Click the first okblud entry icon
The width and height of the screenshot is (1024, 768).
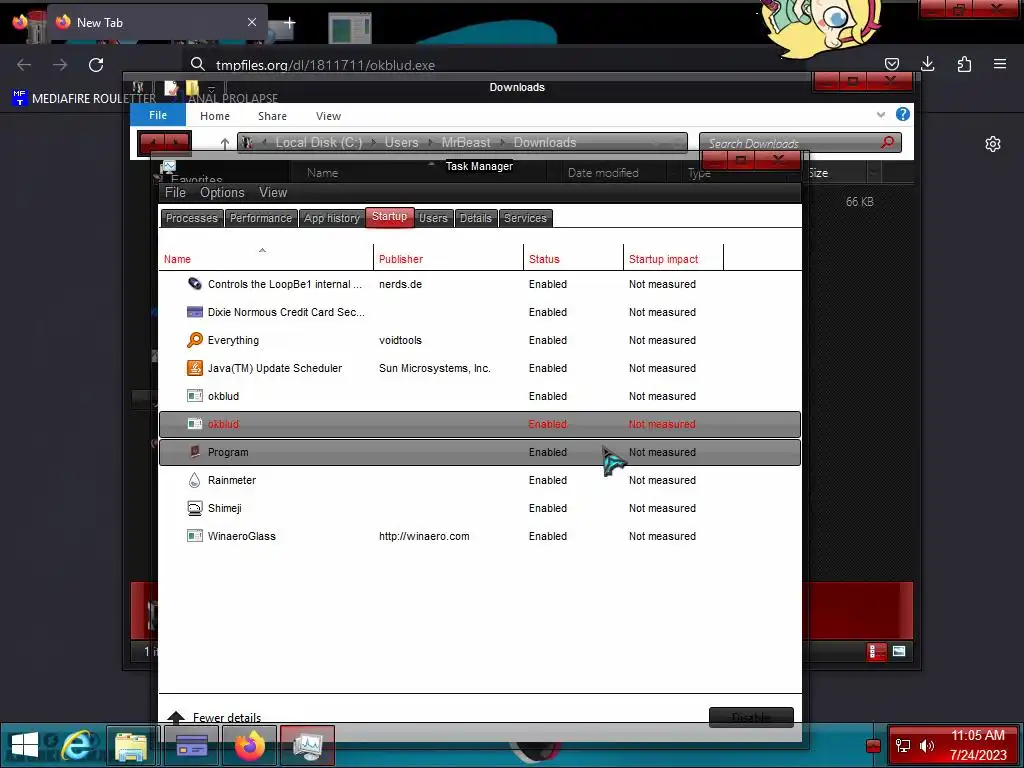195,396
